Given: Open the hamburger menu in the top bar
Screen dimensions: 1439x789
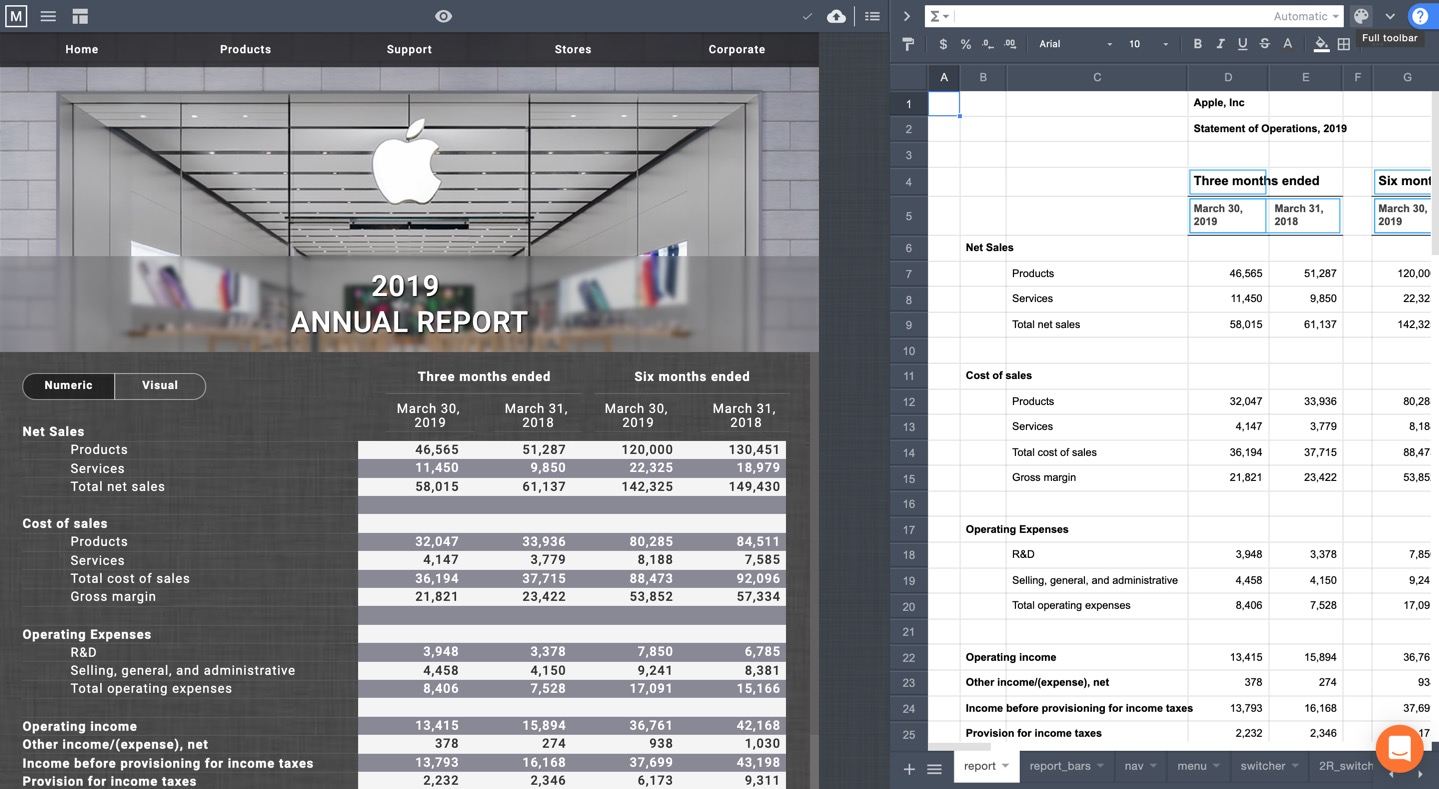Looking at the screenshot, I should (x=48, y=16).
